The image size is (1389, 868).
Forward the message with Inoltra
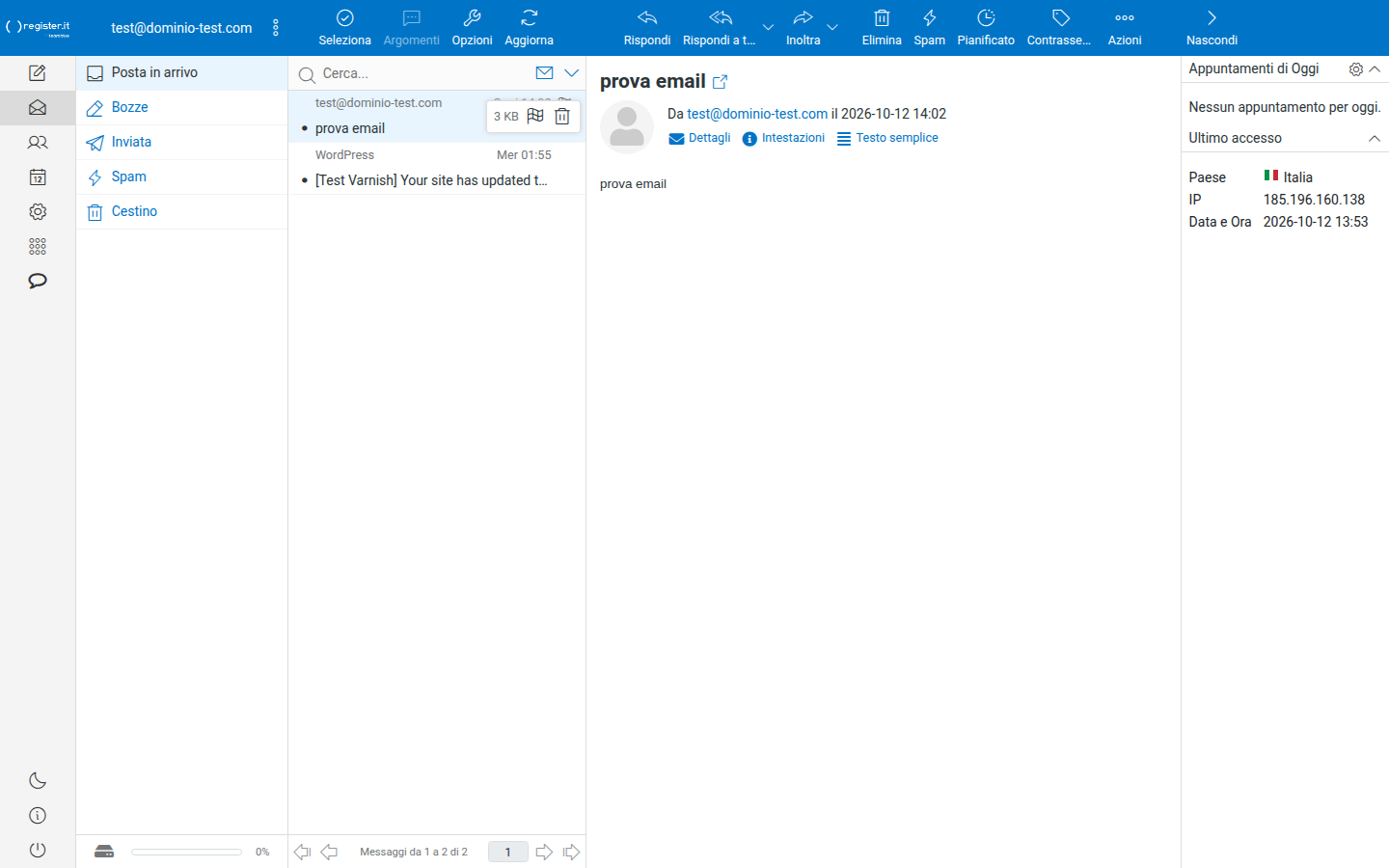click(803, 28)
